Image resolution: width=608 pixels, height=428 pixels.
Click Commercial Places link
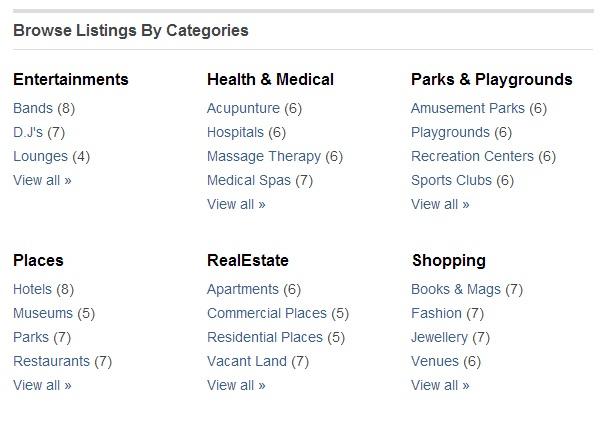tap(267, 313)
